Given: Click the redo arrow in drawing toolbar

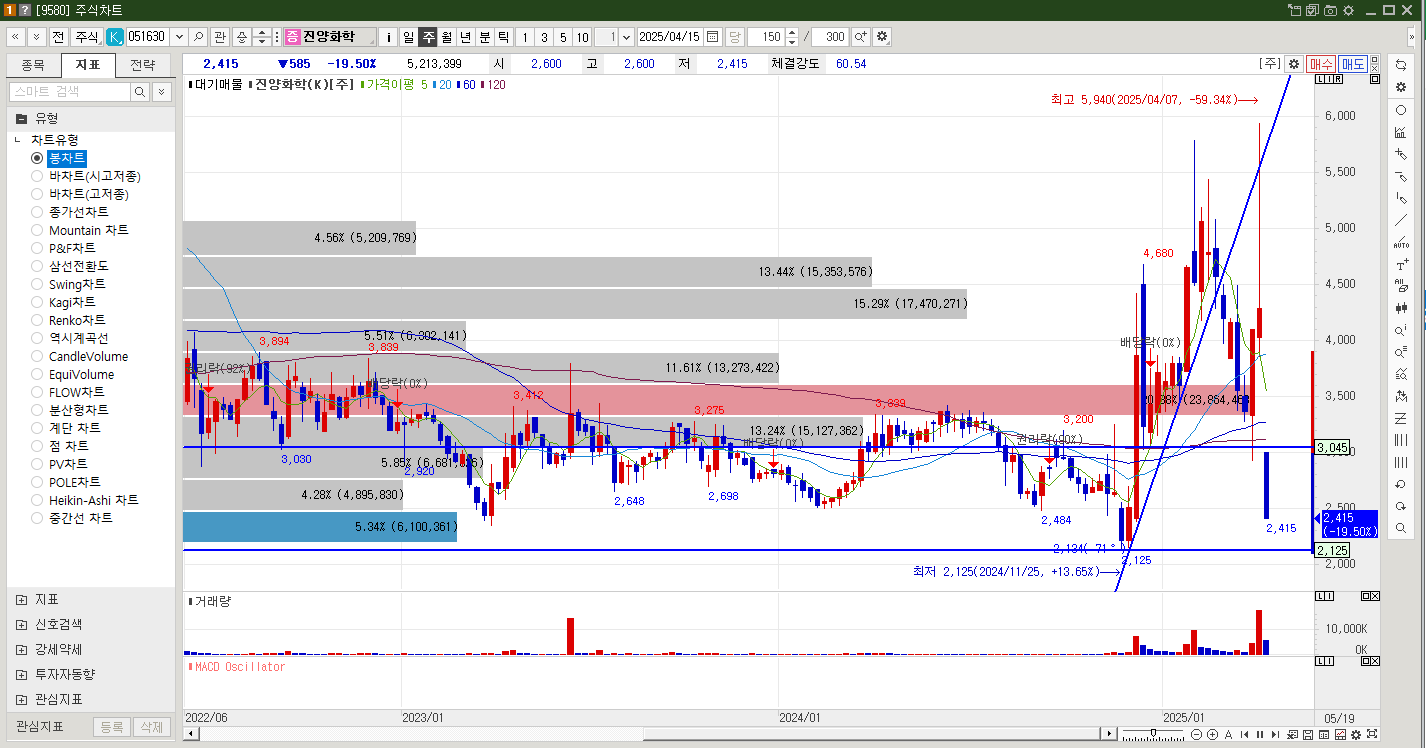Looking at the screenshot, I should click(x=1401, y=506).
